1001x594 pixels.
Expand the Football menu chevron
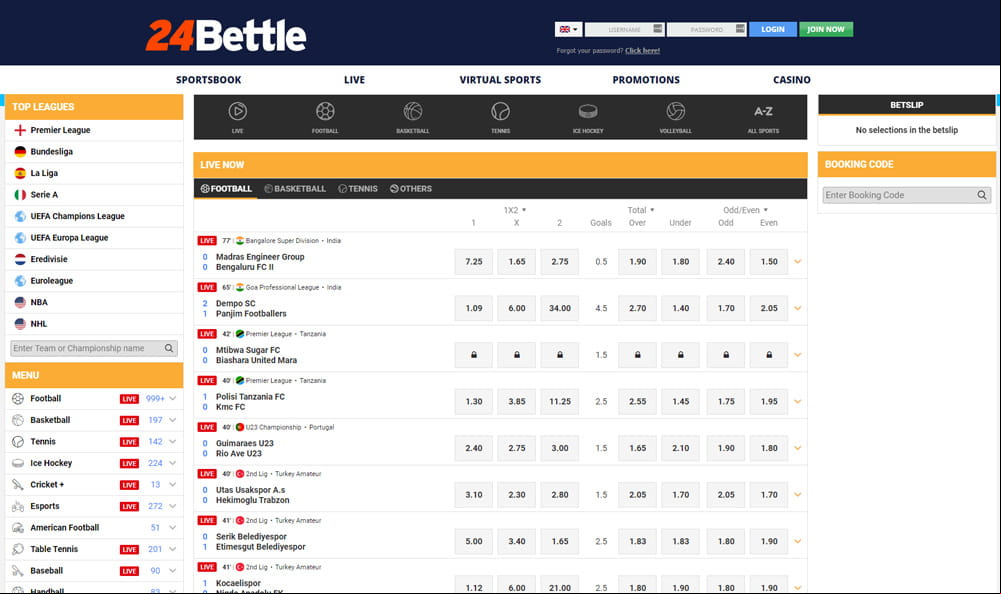point(172,399)
